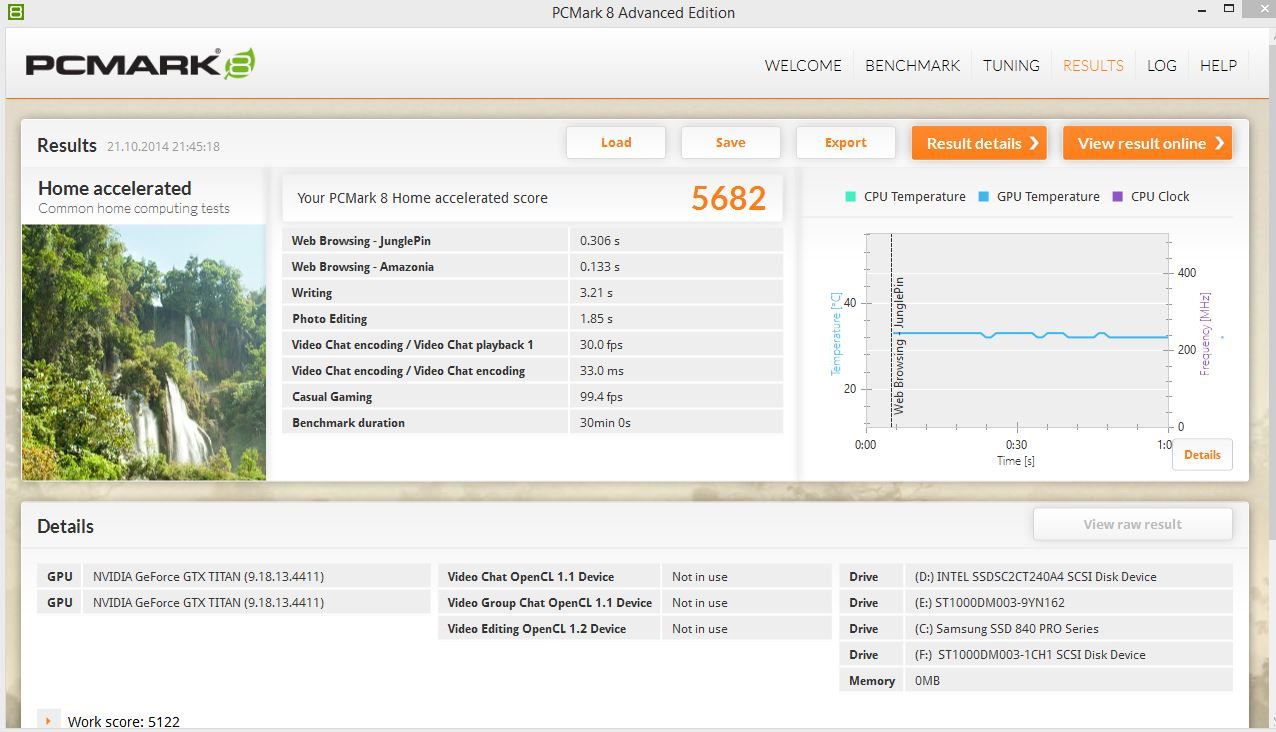
Task: Maximize the PCMark 8 window
Action: [x=1230, y=10]
